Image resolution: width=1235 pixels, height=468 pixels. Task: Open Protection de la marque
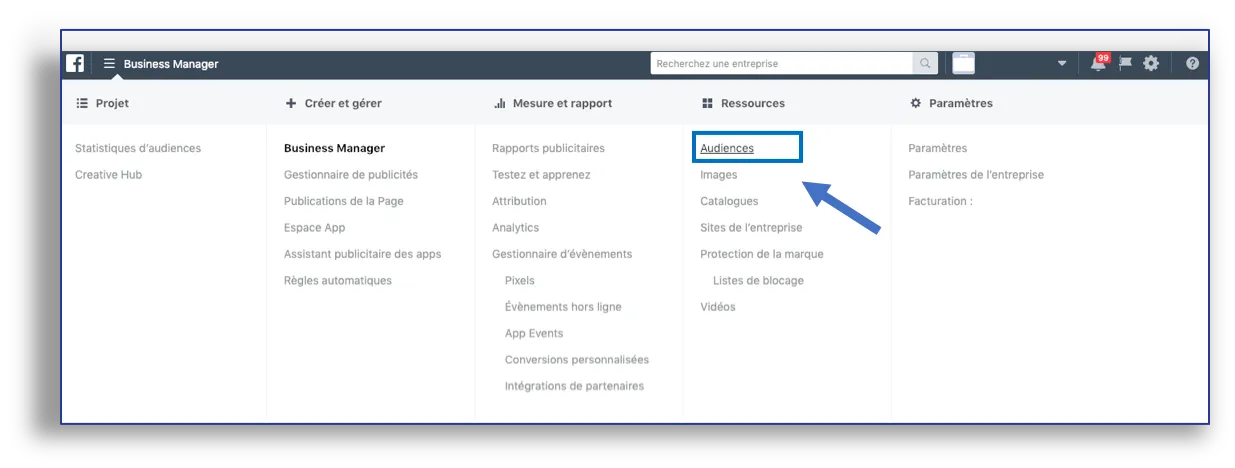pos(762,254)
